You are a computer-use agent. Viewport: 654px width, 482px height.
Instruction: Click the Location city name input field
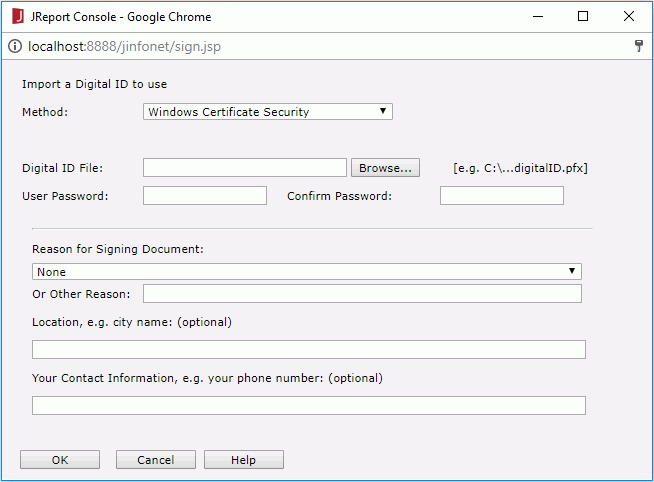coord(309,349)
